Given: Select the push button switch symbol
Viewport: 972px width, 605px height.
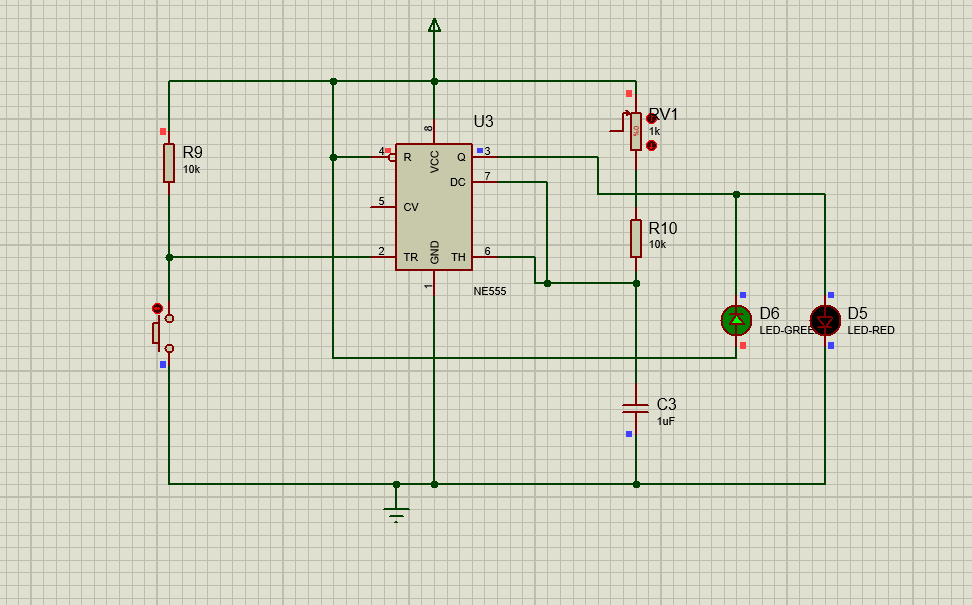Looking at the screenshot, I should pyautogui.click(x=164, y=333).
